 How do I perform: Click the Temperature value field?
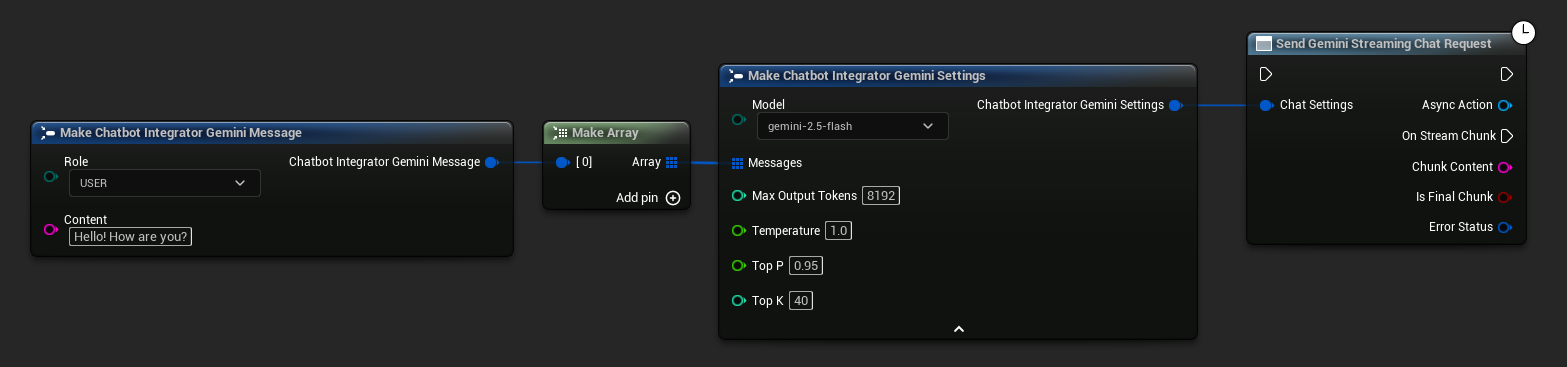(839, 231)
